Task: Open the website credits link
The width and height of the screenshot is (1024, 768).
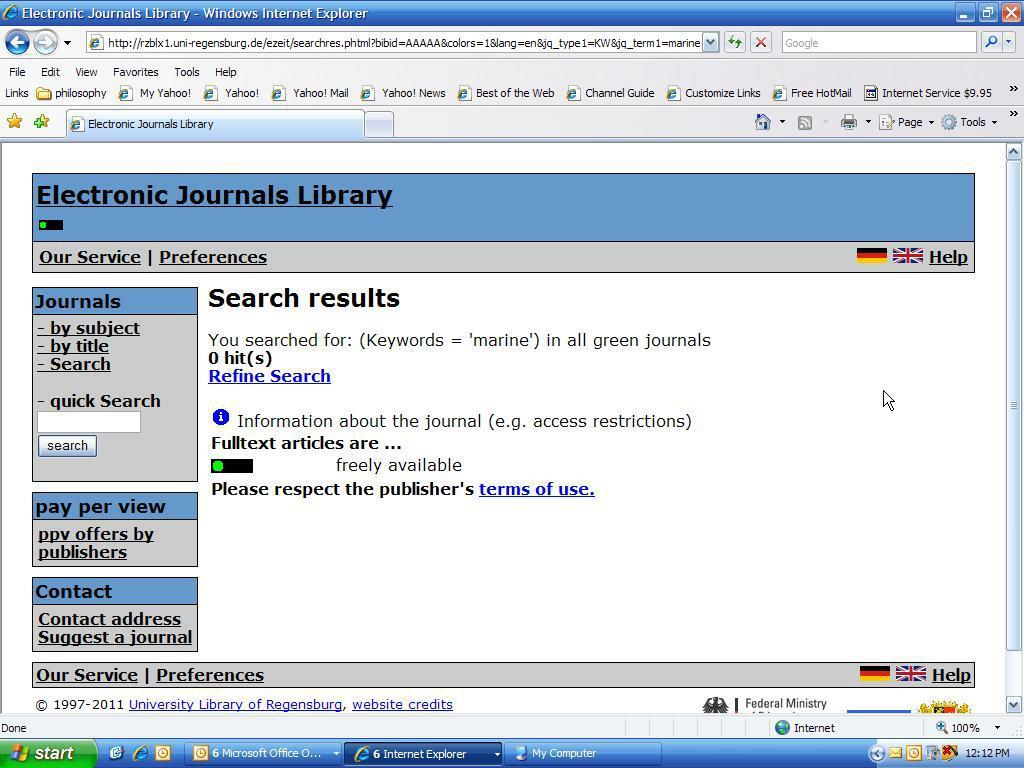Action: [402, 705]
